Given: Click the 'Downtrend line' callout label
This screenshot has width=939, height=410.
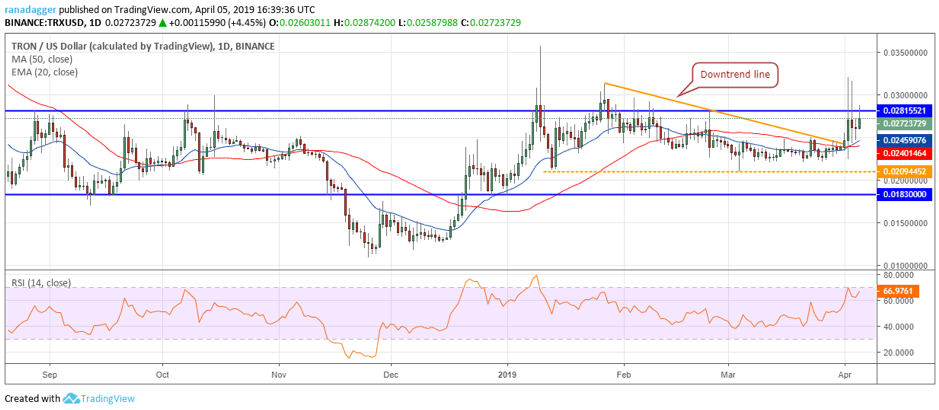Looking at the screenshot, I should point(734,74).
